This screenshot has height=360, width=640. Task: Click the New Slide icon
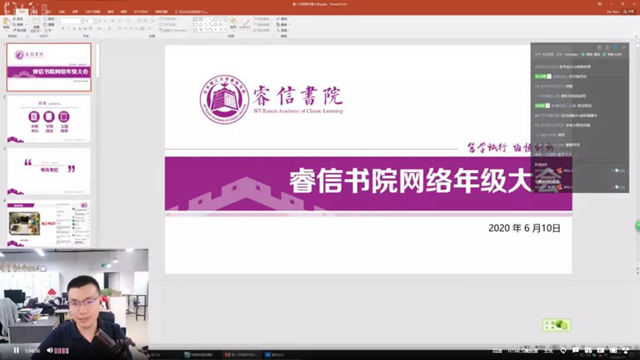coord(36,24)
